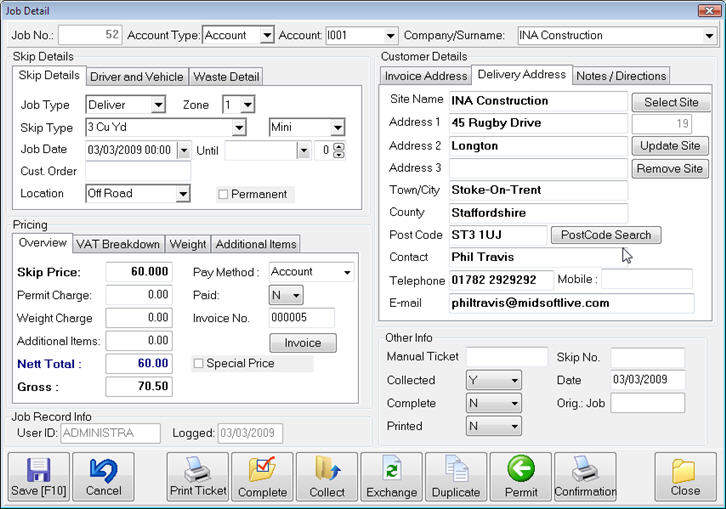Click the Select Site button

point(670,102)
